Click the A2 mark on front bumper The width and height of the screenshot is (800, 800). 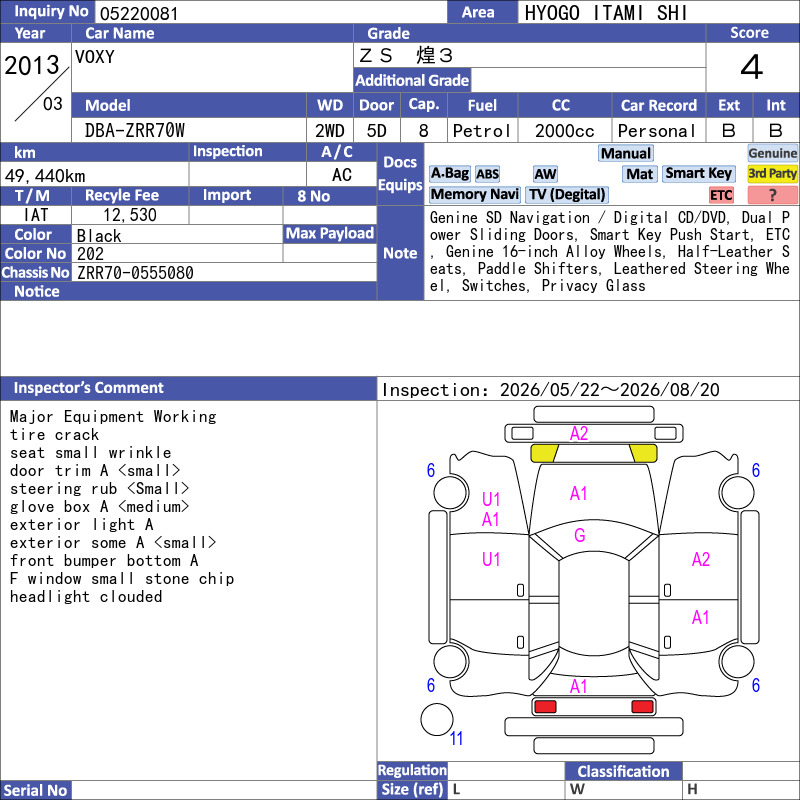579,434
